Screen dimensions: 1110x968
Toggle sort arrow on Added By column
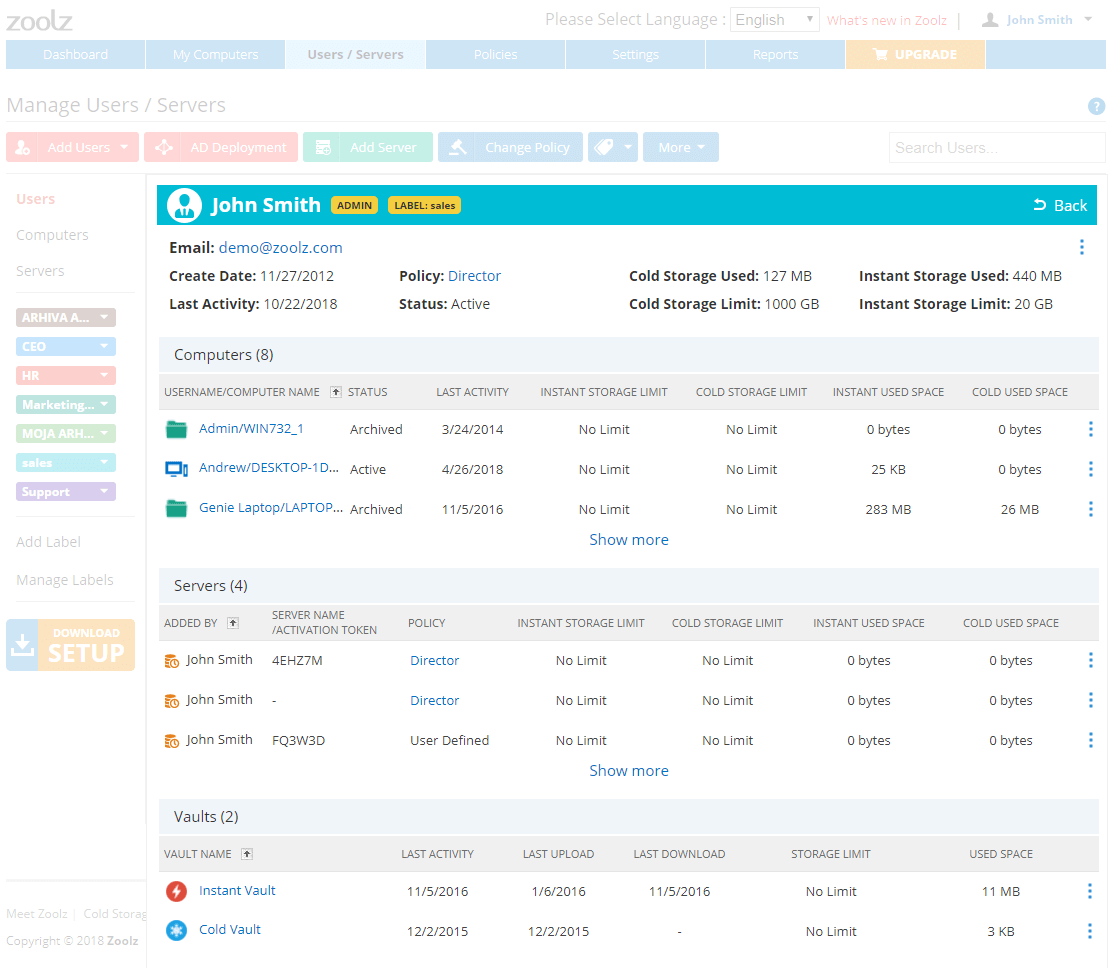pos(233,623)
